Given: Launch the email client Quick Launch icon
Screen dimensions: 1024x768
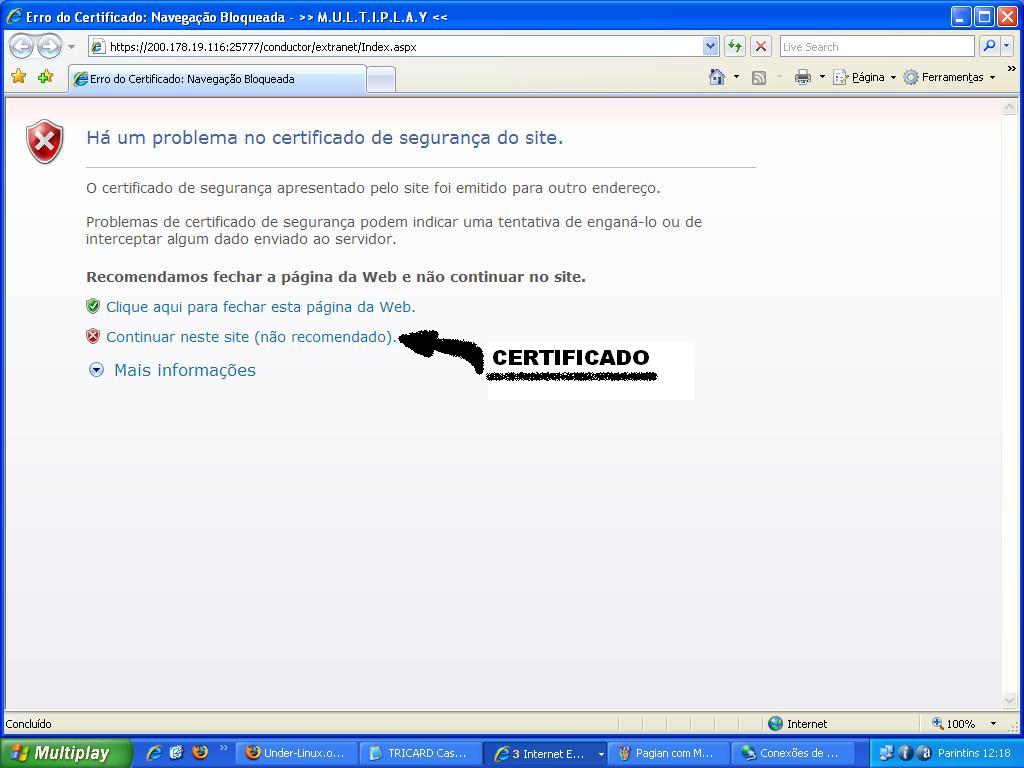Looking at the screenshot, I should [x=176, y=752].
